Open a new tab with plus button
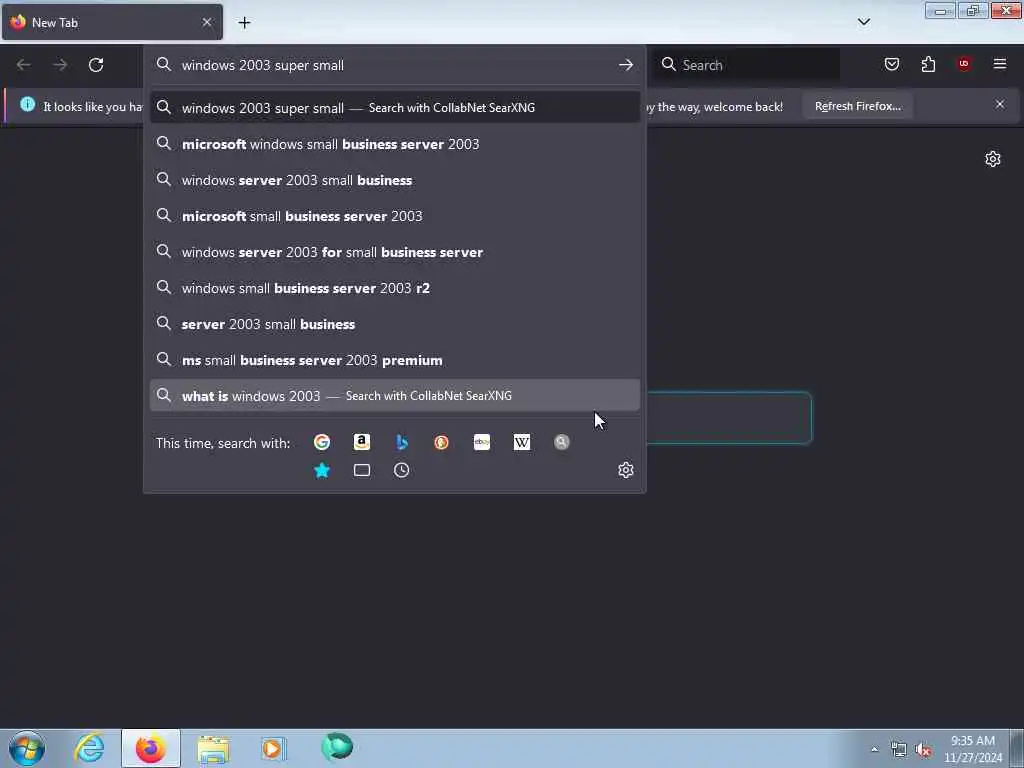1024x768 pixels. click(244, 23)
